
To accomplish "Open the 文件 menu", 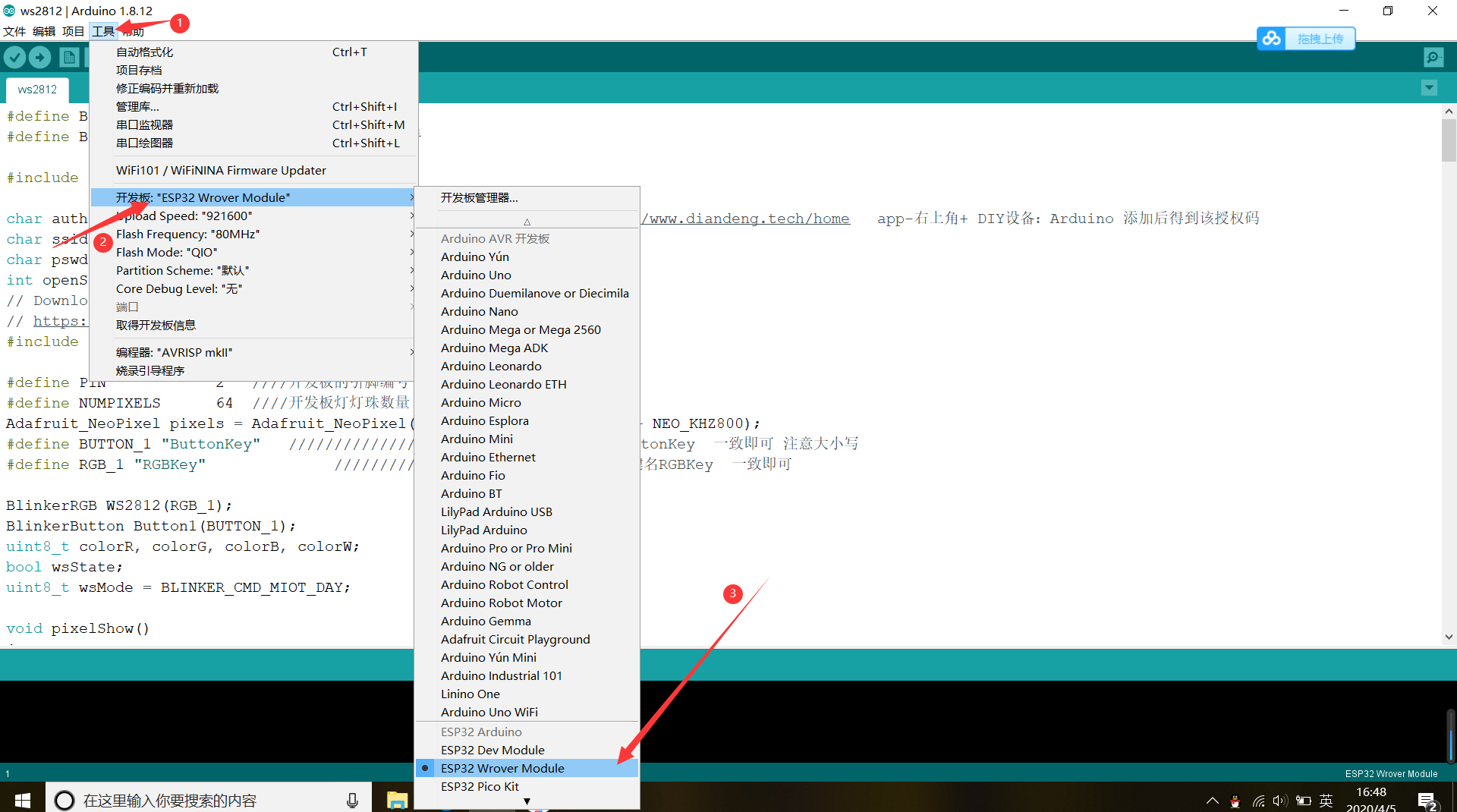I will click(x=14, y=31).
